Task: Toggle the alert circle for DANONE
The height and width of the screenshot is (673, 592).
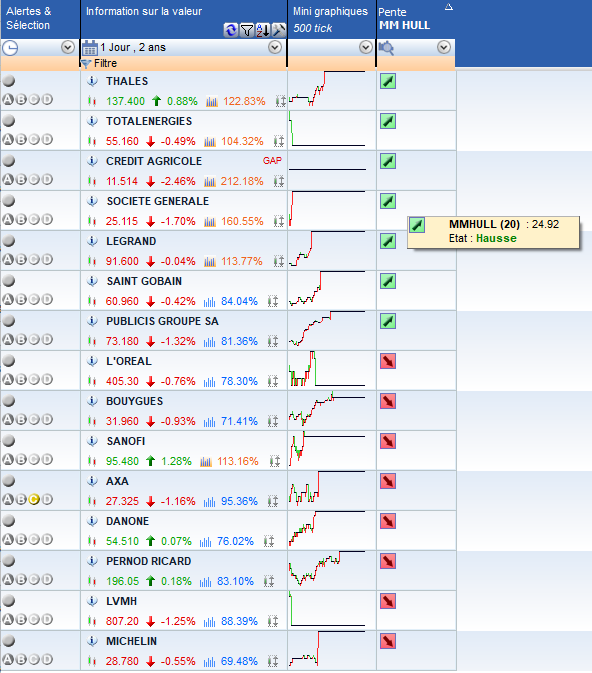Action: 9,521
